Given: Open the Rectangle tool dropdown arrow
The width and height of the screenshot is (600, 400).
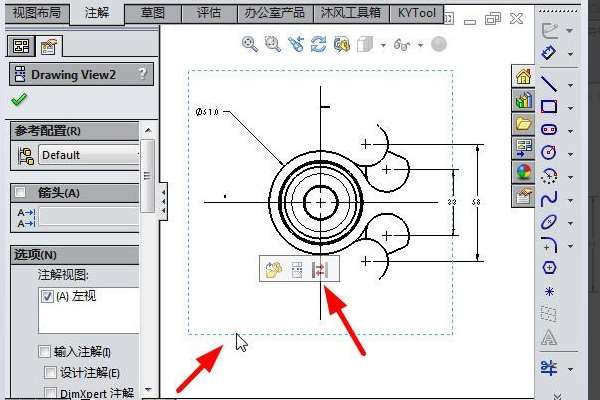Looking at the screenshot, I should [x=570, y=108].
